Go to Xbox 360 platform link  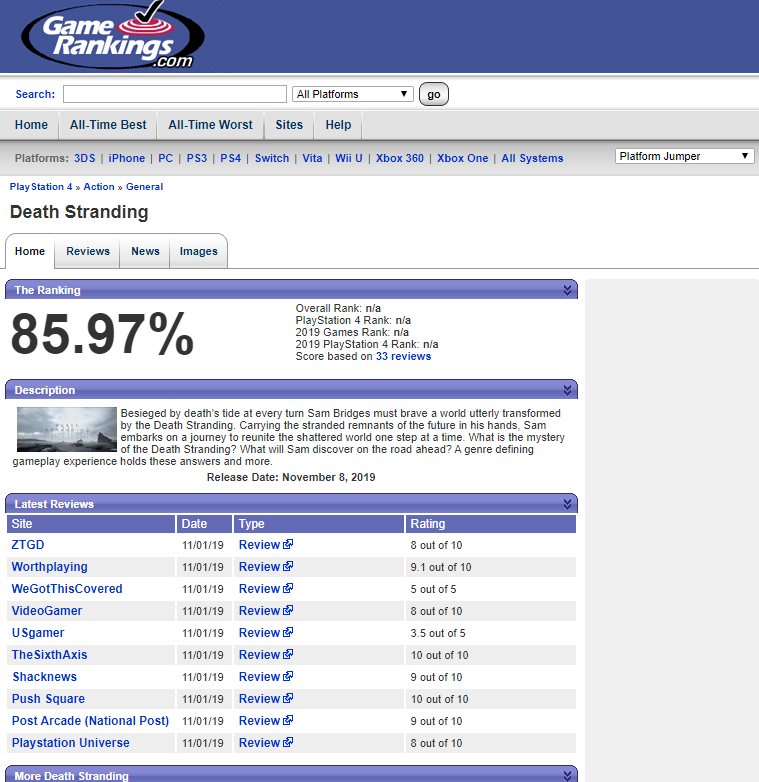[399, 158]
